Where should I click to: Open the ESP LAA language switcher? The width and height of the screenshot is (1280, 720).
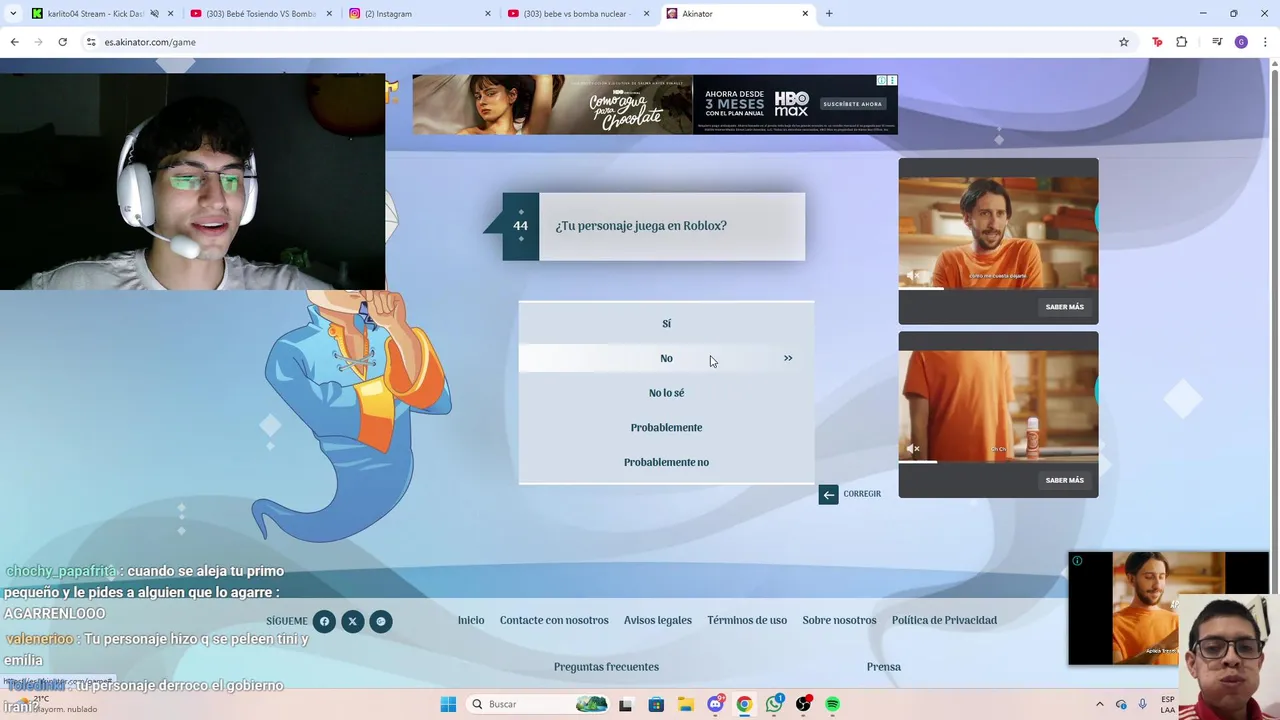(1168, 704)
